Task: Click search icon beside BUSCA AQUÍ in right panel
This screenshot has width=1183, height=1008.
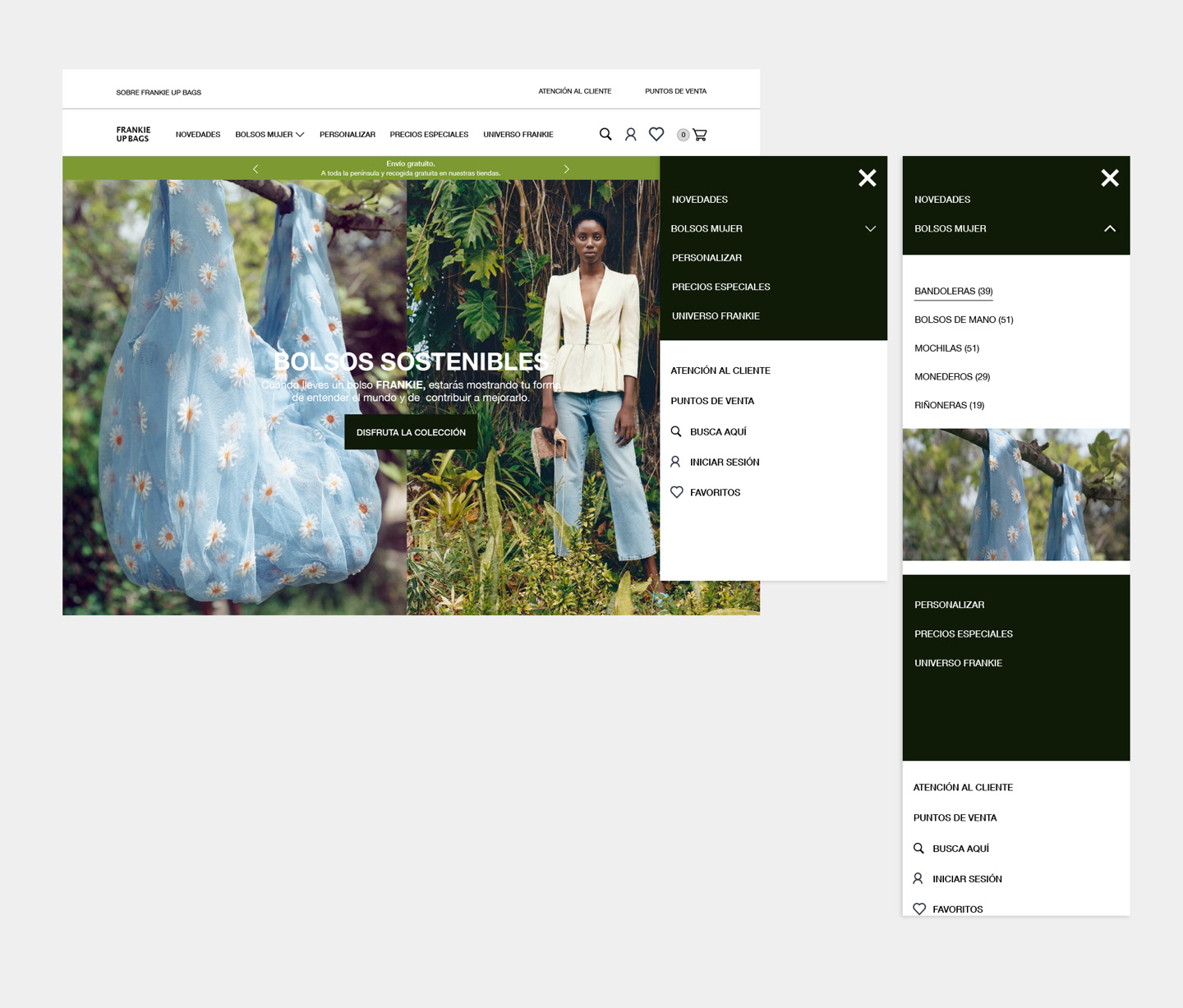Action: click(918, 848)
